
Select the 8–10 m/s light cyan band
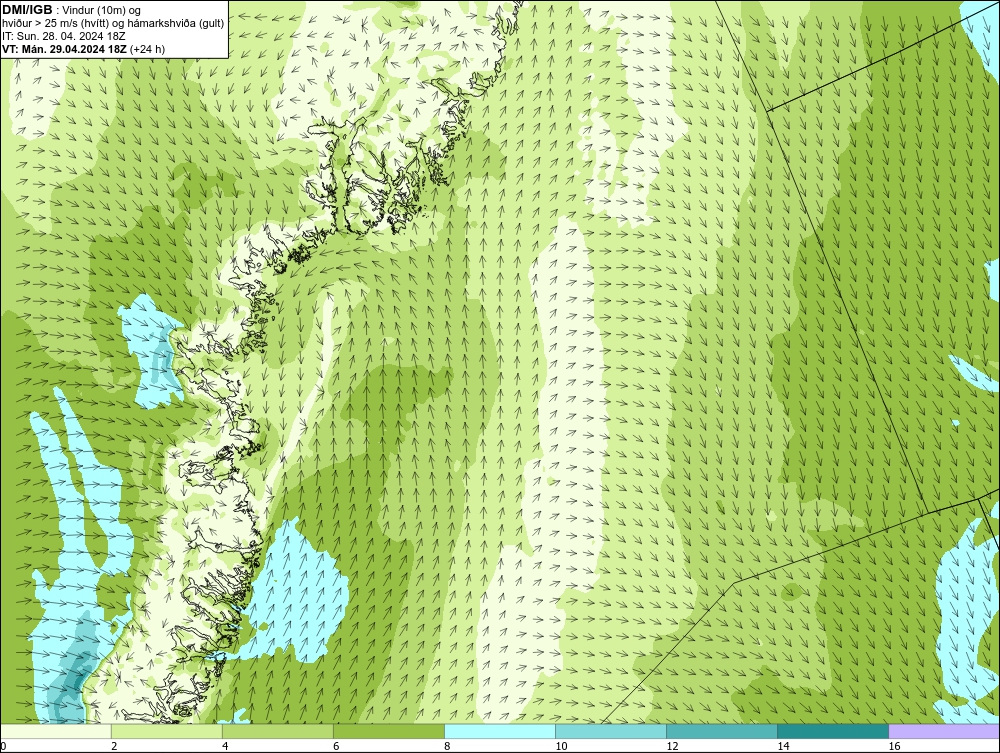tap(499, 731)
